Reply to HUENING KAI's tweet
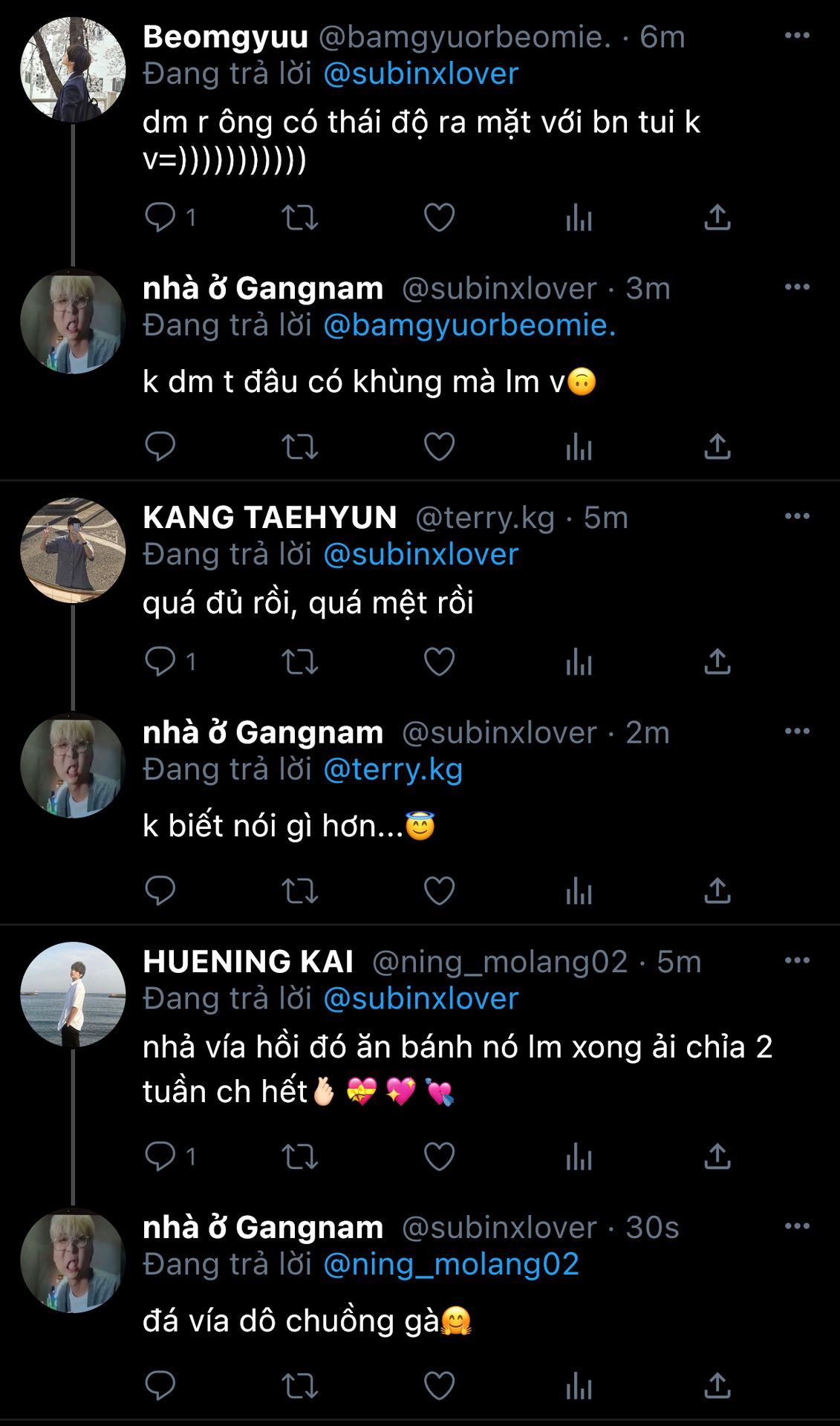 pos(160,1156)
